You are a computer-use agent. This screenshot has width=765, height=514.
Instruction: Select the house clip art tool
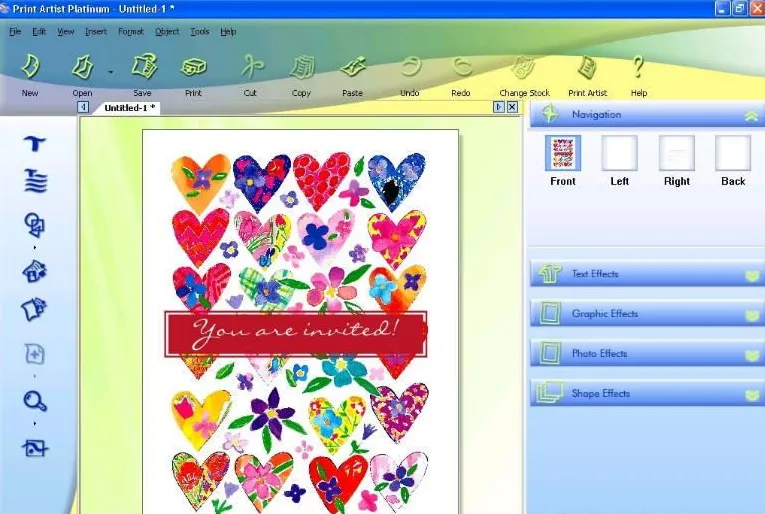(x=34, y=271)
